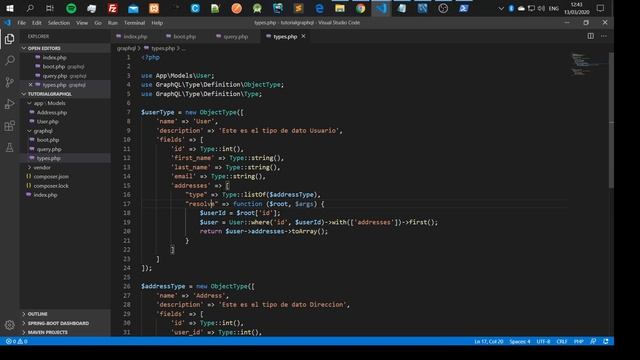Open the File menu
The image size is (640, 360).
click(x=21, y=23)
